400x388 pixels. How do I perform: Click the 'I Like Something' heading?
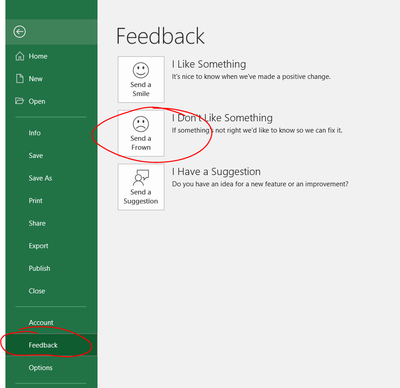[209, 64]
